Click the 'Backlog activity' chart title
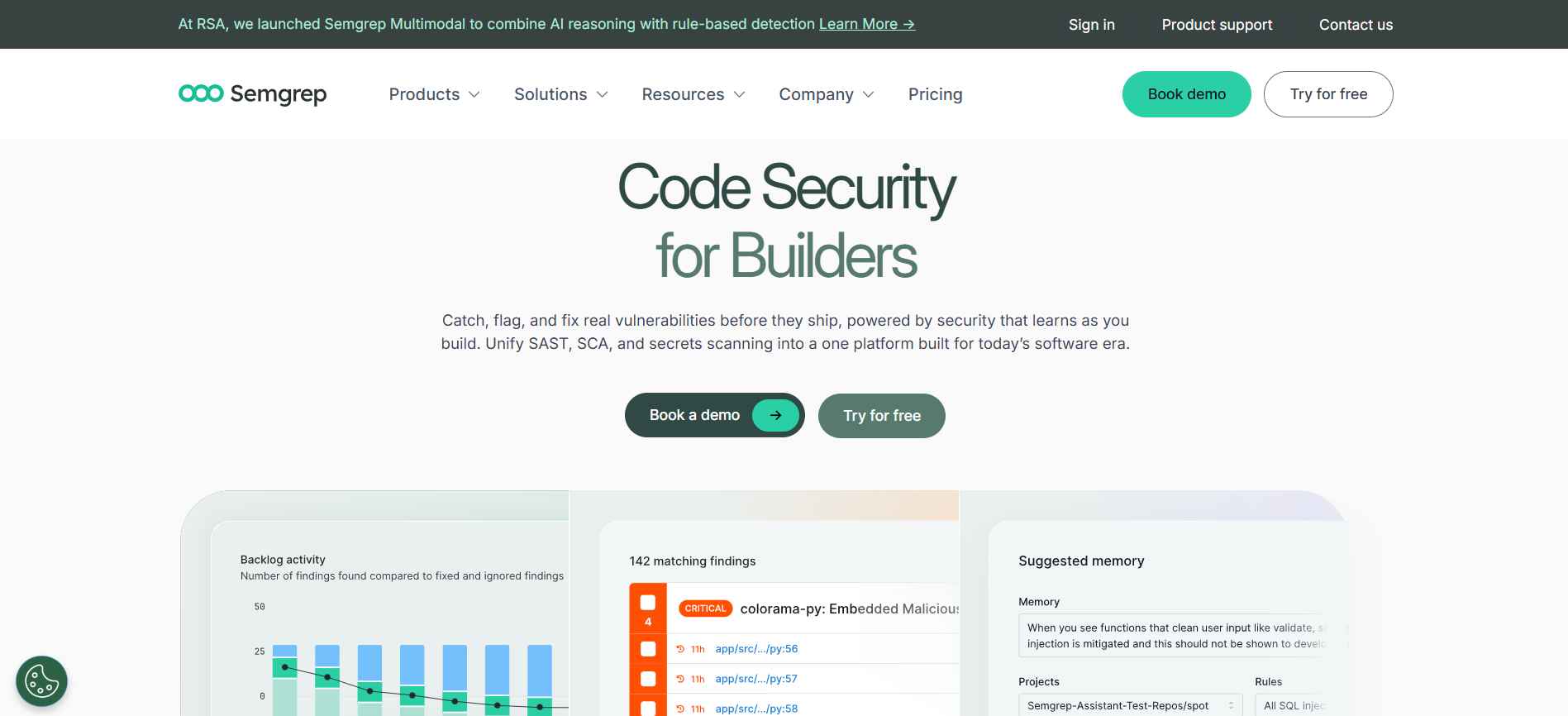This screenshot has height=716, width=1568. 283,560
